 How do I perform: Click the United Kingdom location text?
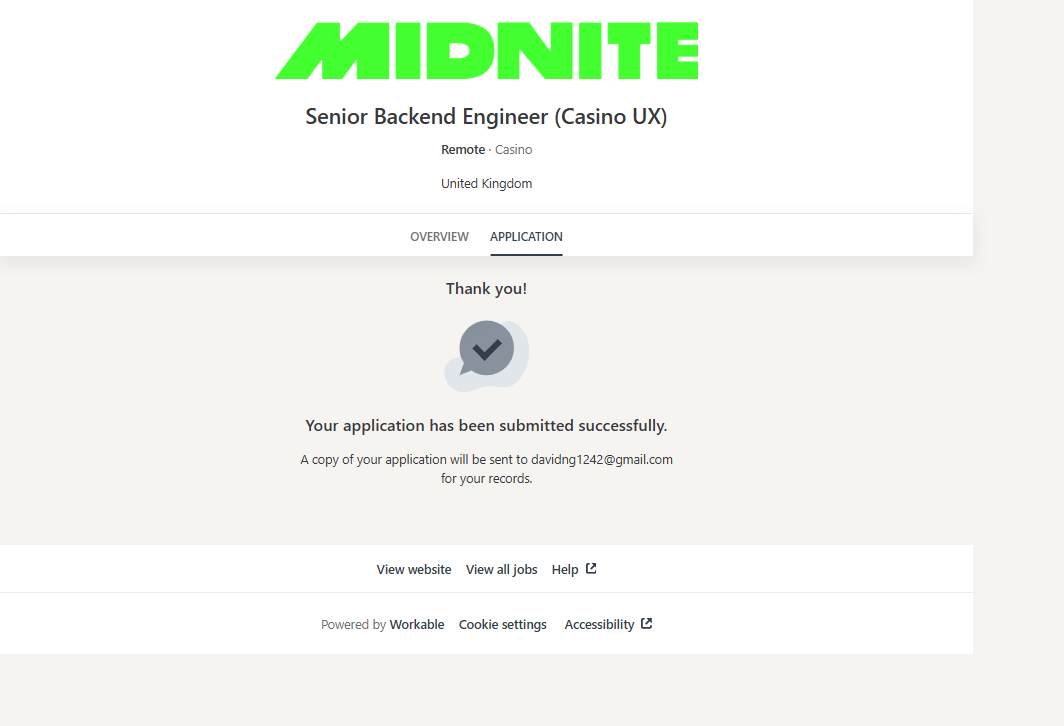(486, 184)
